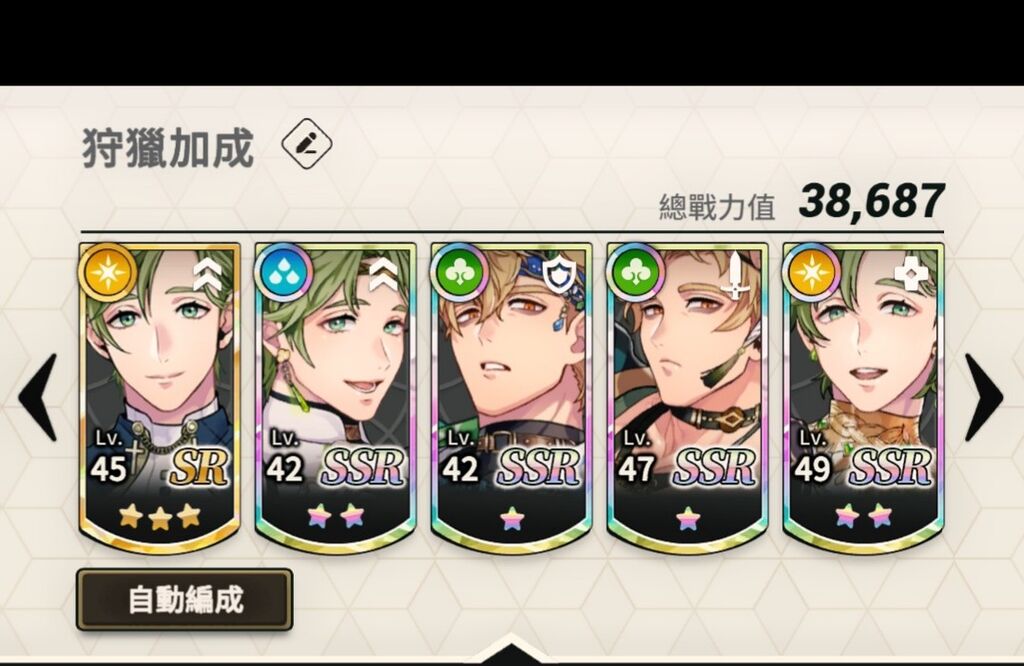Select the Lv. 47 SSR character card
This screenshot has height=666, width=1024.
point(687,398)
